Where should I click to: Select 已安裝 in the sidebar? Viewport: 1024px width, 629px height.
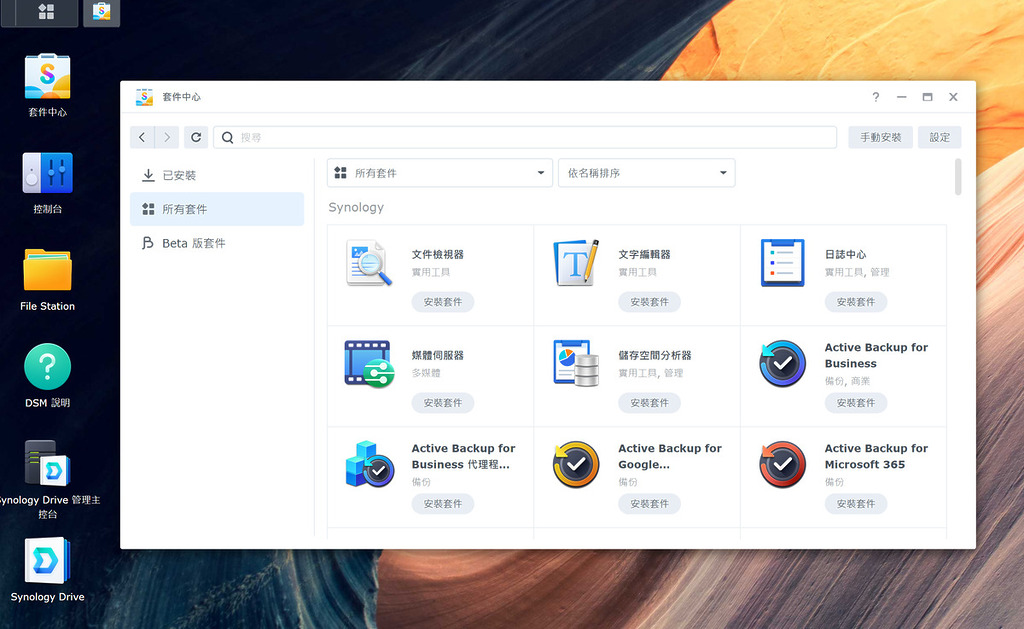(x=217, y=175)
